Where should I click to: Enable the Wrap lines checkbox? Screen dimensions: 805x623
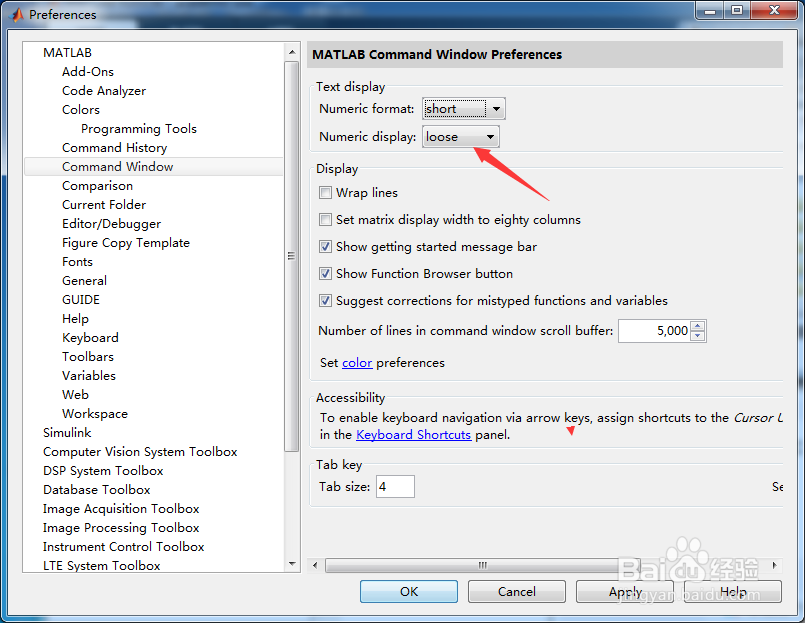click(325, 193)
